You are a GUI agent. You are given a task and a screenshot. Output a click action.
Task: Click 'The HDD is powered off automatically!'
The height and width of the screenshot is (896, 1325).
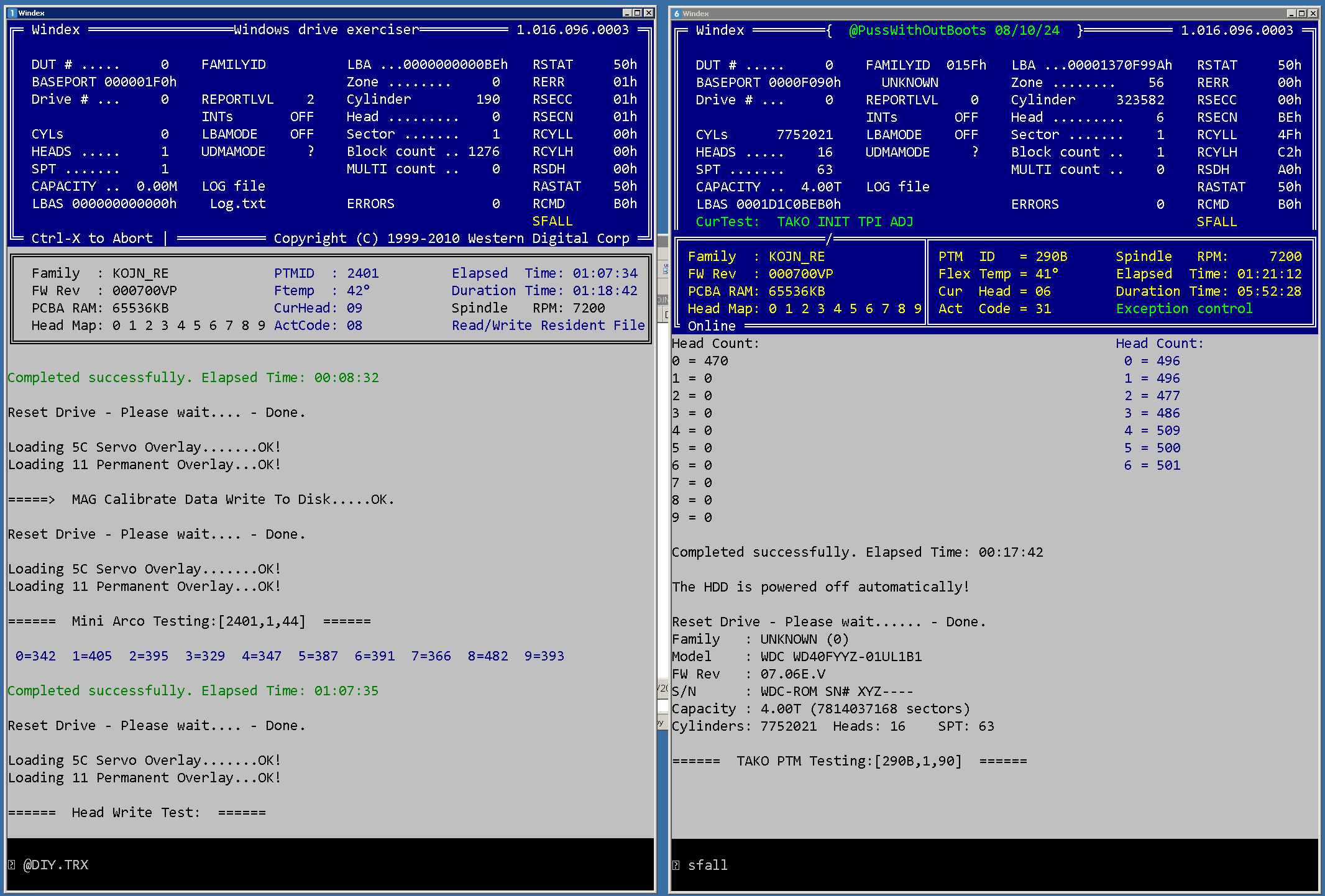[x=821, y=587]
